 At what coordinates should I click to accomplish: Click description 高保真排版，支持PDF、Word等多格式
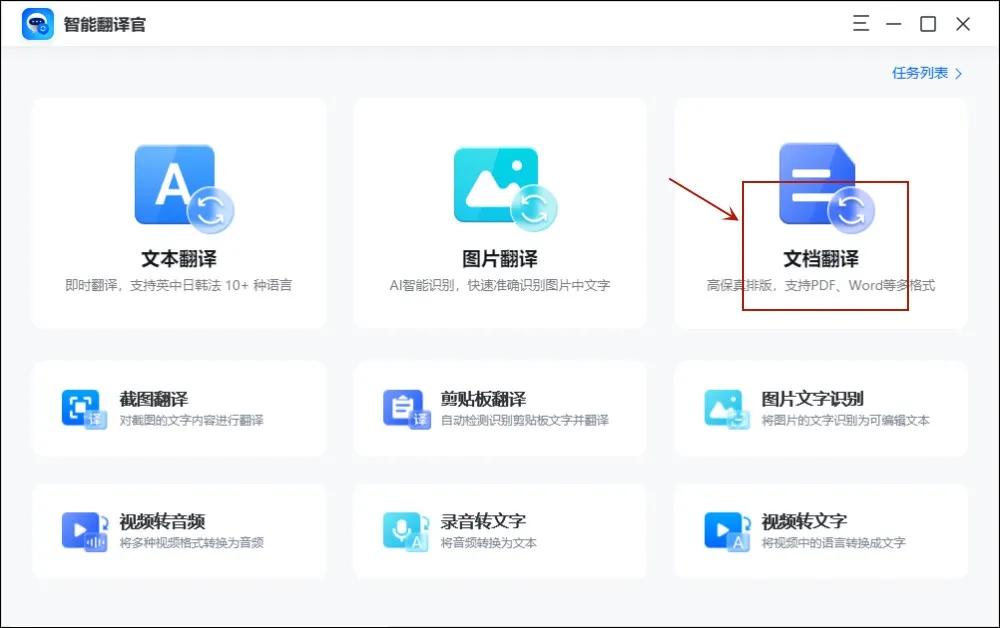click(821, 285)
